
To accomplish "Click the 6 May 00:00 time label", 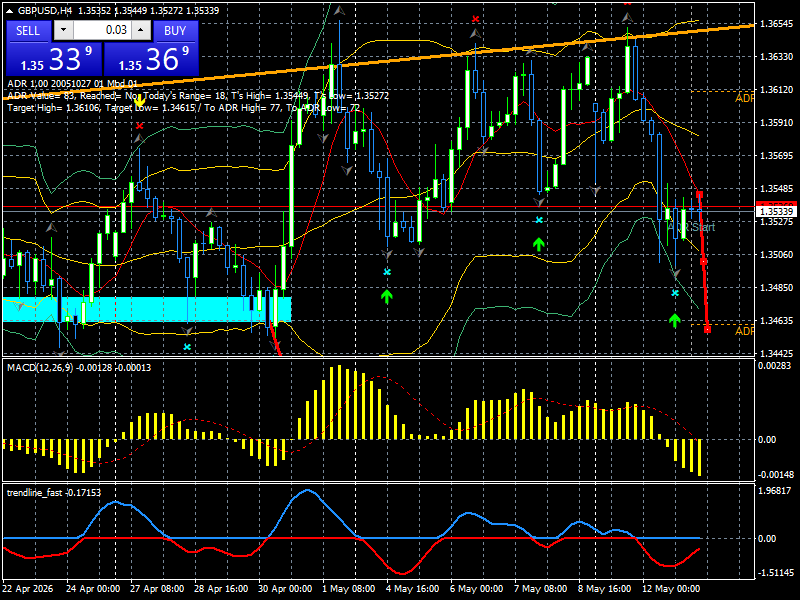I will point(477,588).
